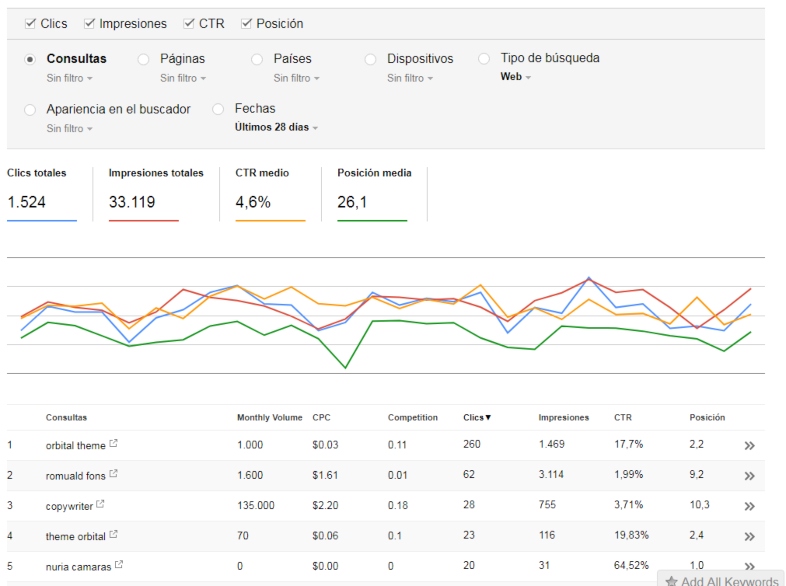Sort table by Impresiones column header
This screenshot has height=586, width=786.
tap(563, 418)
